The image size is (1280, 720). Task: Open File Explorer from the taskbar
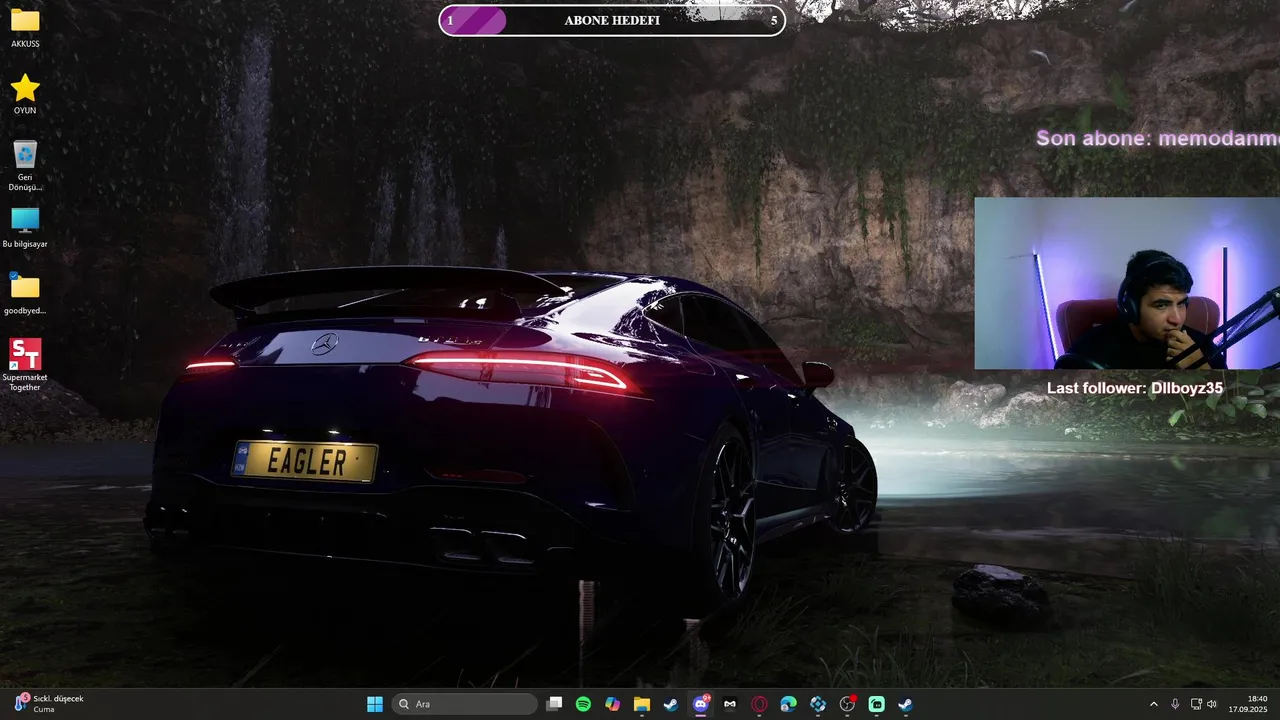(641, 704)
